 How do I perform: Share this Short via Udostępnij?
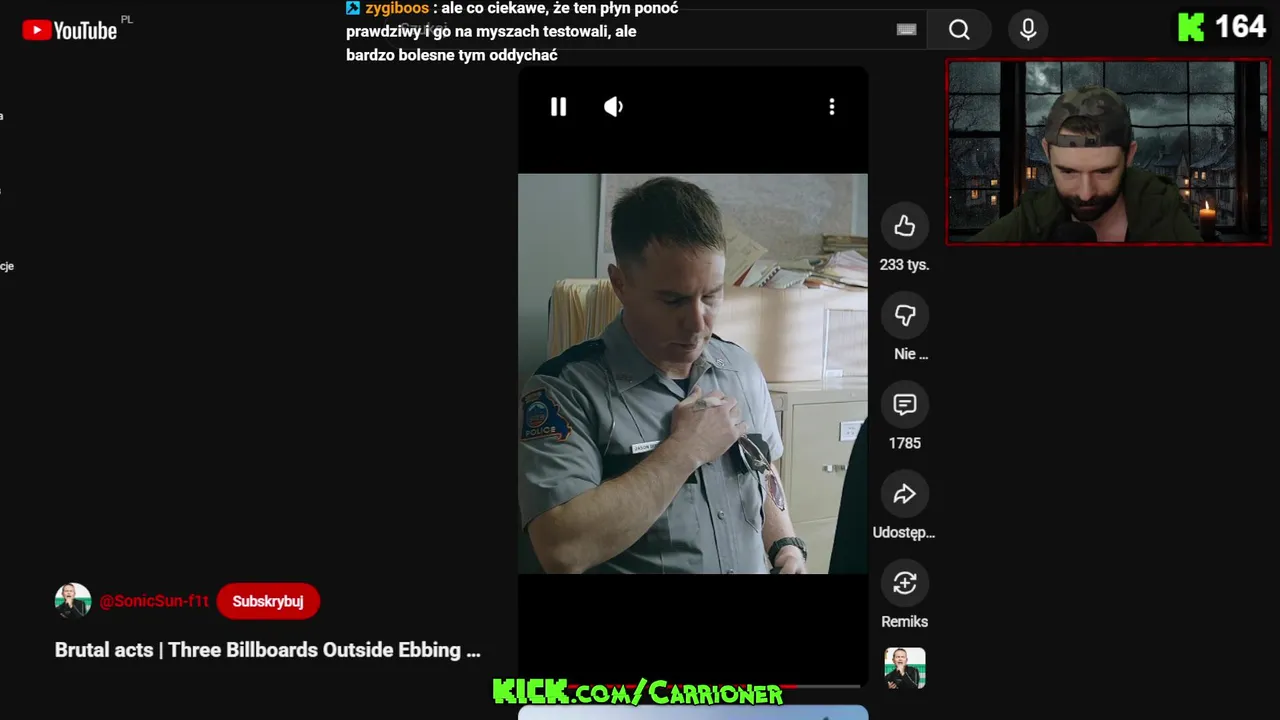[905, 494]
